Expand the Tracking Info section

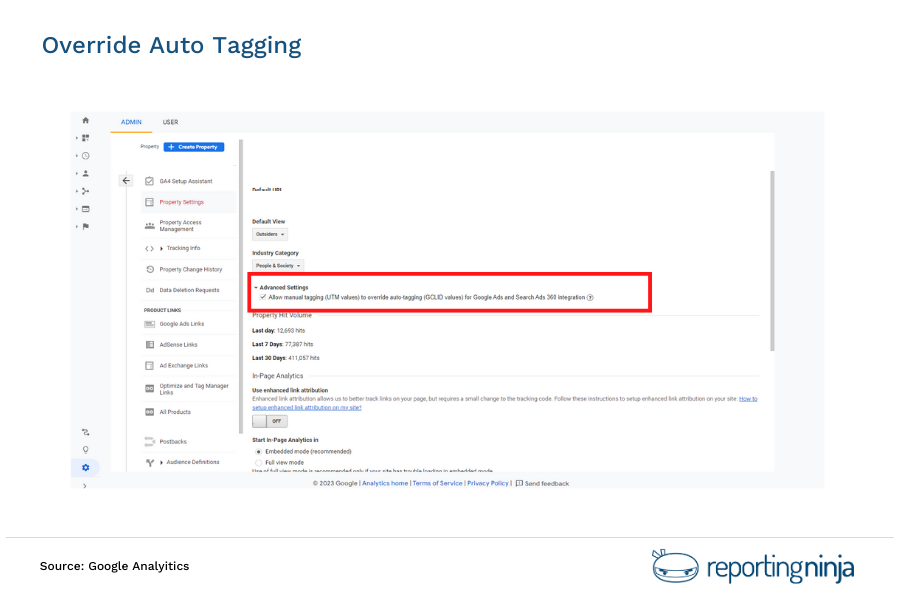pyautogui.click(x=182, y=248)
